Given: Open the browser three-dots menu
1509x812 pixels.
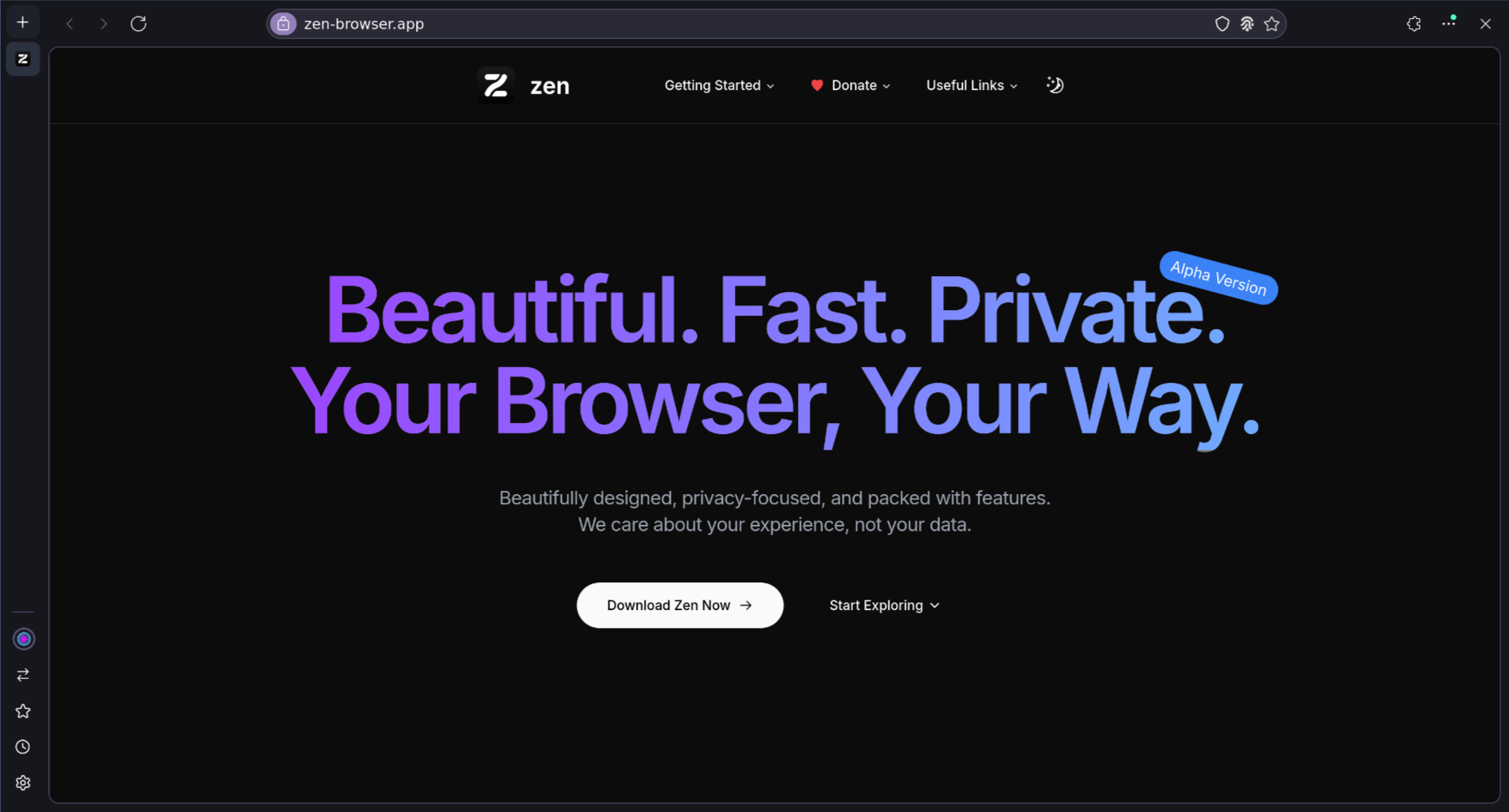Looking at the screenshot, I should [1449, 23].
